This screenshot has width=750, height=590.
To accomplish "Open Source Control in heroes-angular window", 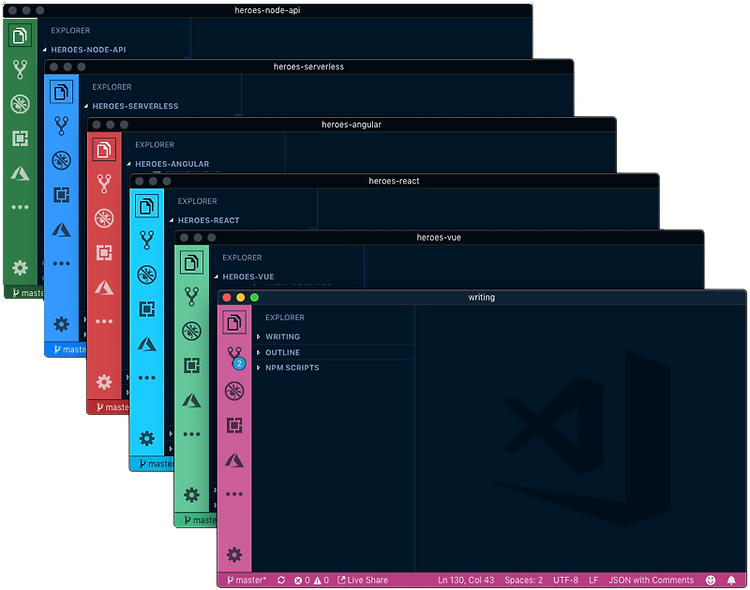I will coord(104,183).
